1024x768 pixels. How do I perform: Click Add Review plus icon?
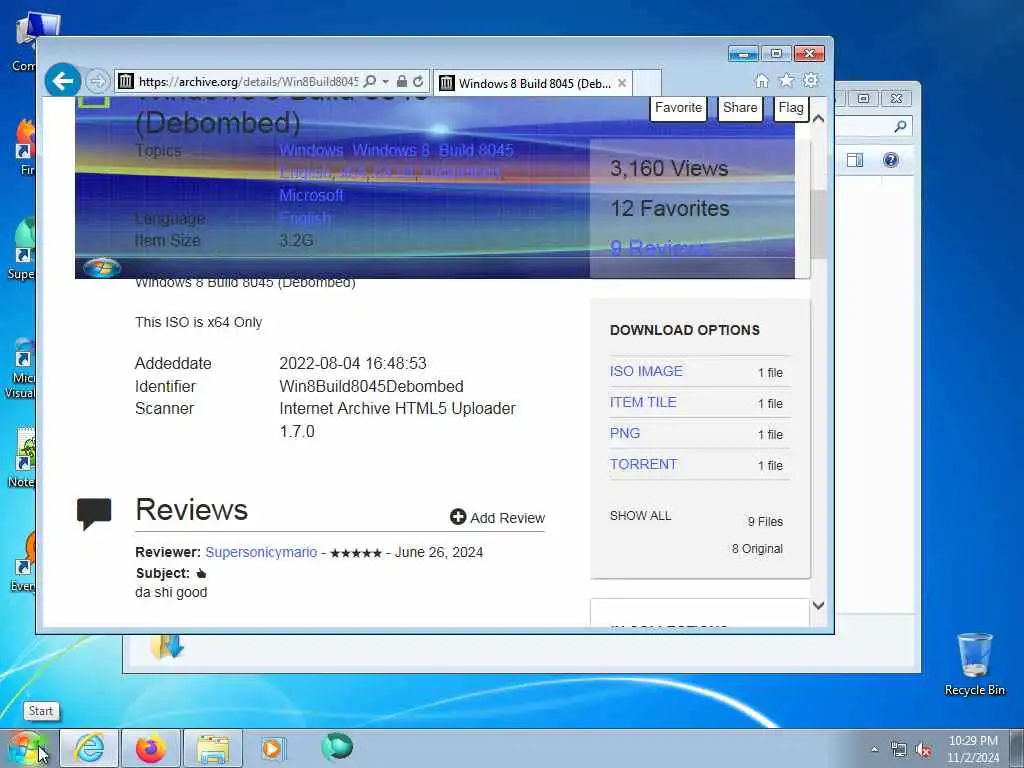[x=458, y=517]
